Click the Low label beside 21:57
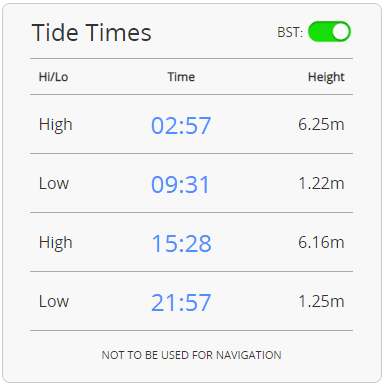Image resolution: width=385 pixels, height=386 pixels. pos(54,301)
